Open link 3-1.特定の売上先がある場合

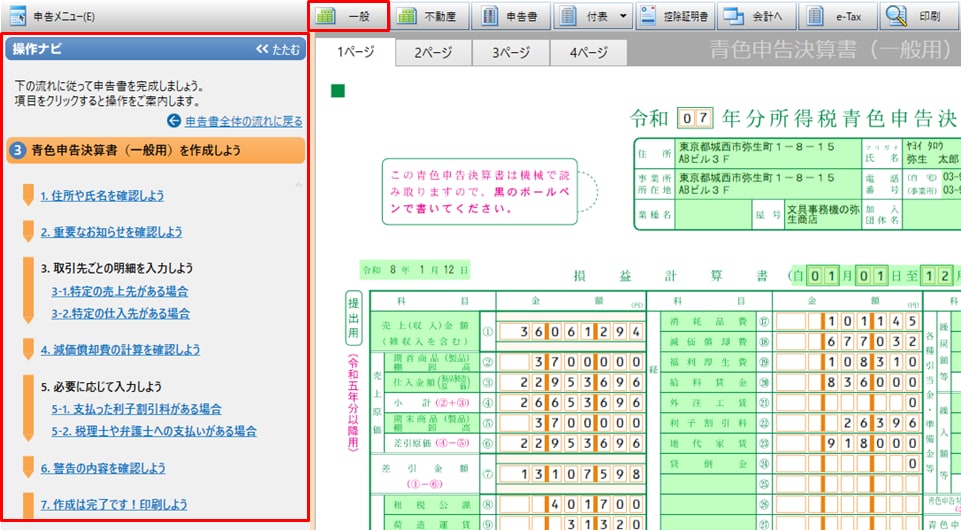tap(120, 291)
